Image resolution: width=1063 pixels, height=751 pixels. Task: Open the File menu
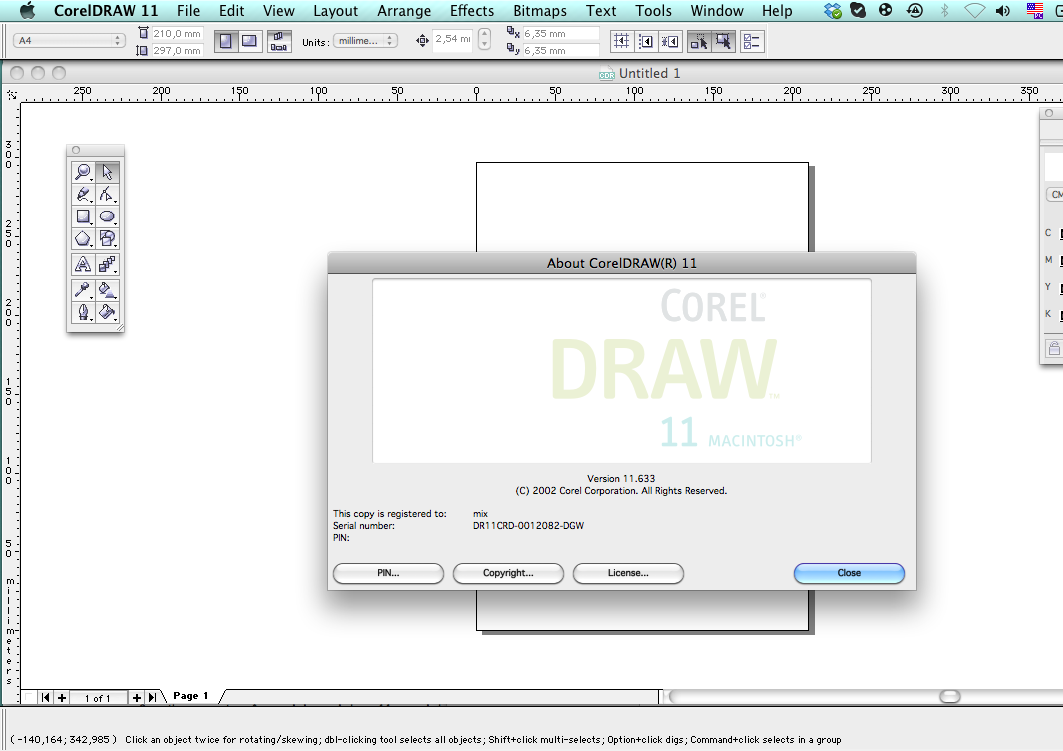[188, 11]
